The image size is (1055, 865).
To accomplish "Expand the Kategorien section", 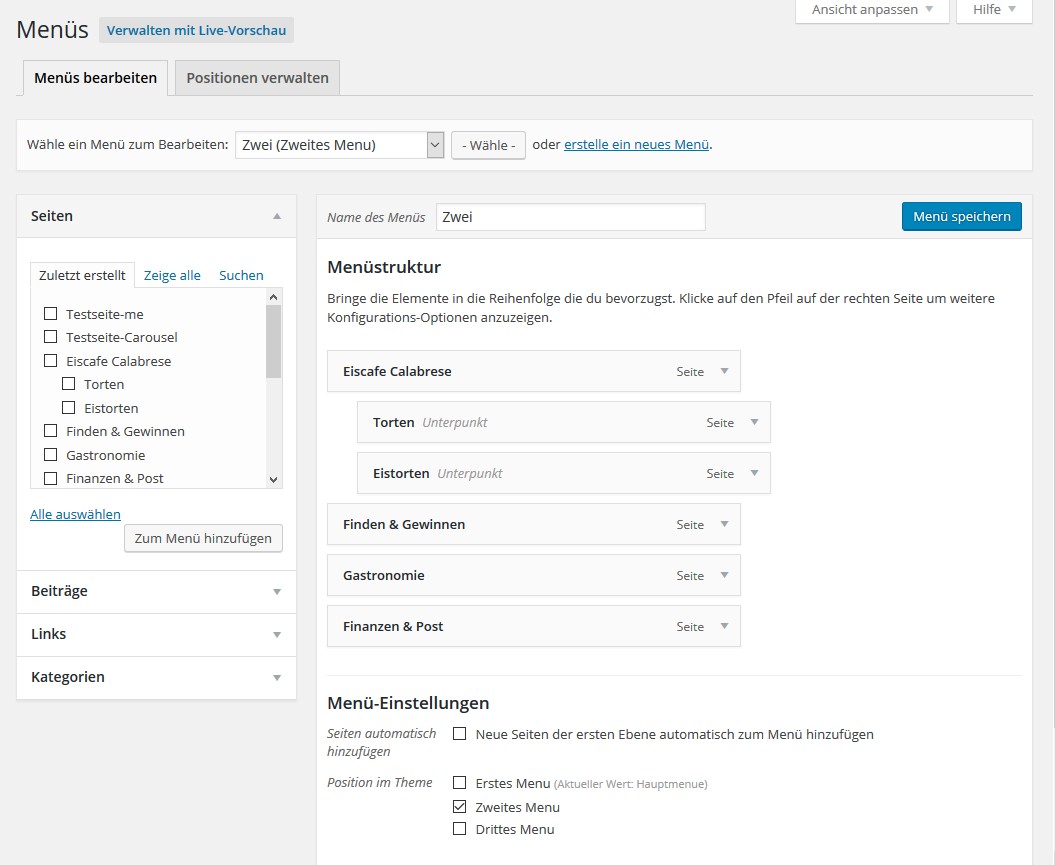I will (x=277, y=677).
